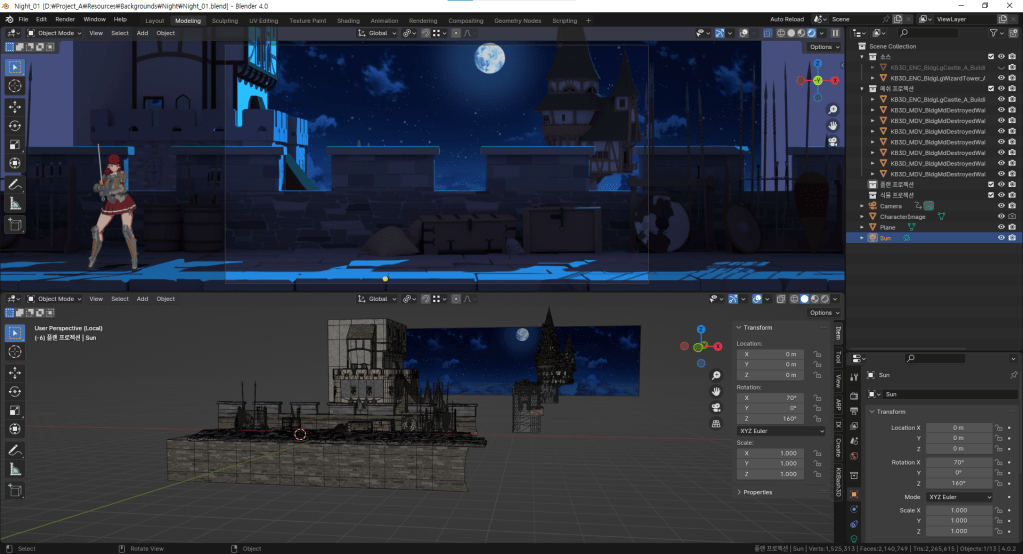Open the Tool settings properties tab

tap(853, 378)
